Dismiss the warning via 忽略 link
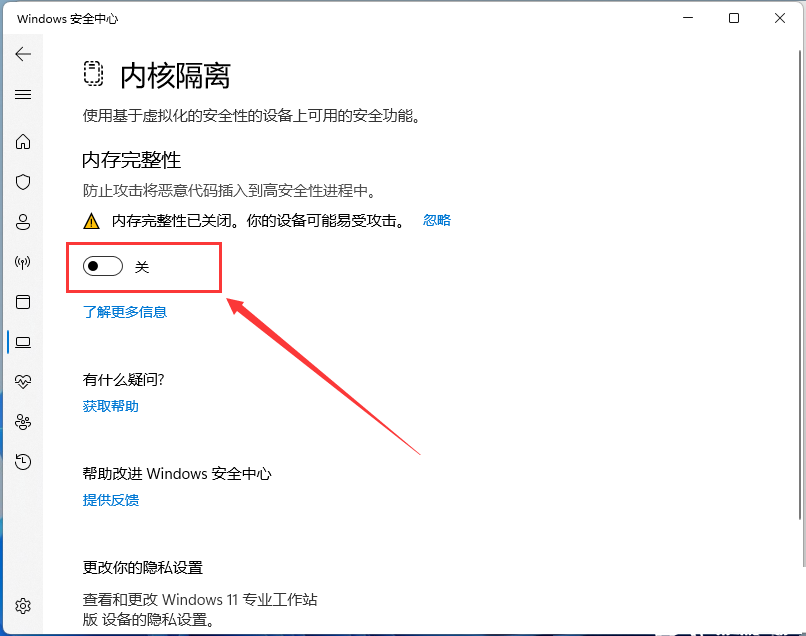Image resolution: width=806 pixels, height=636 pixels. tap(436, 220)
